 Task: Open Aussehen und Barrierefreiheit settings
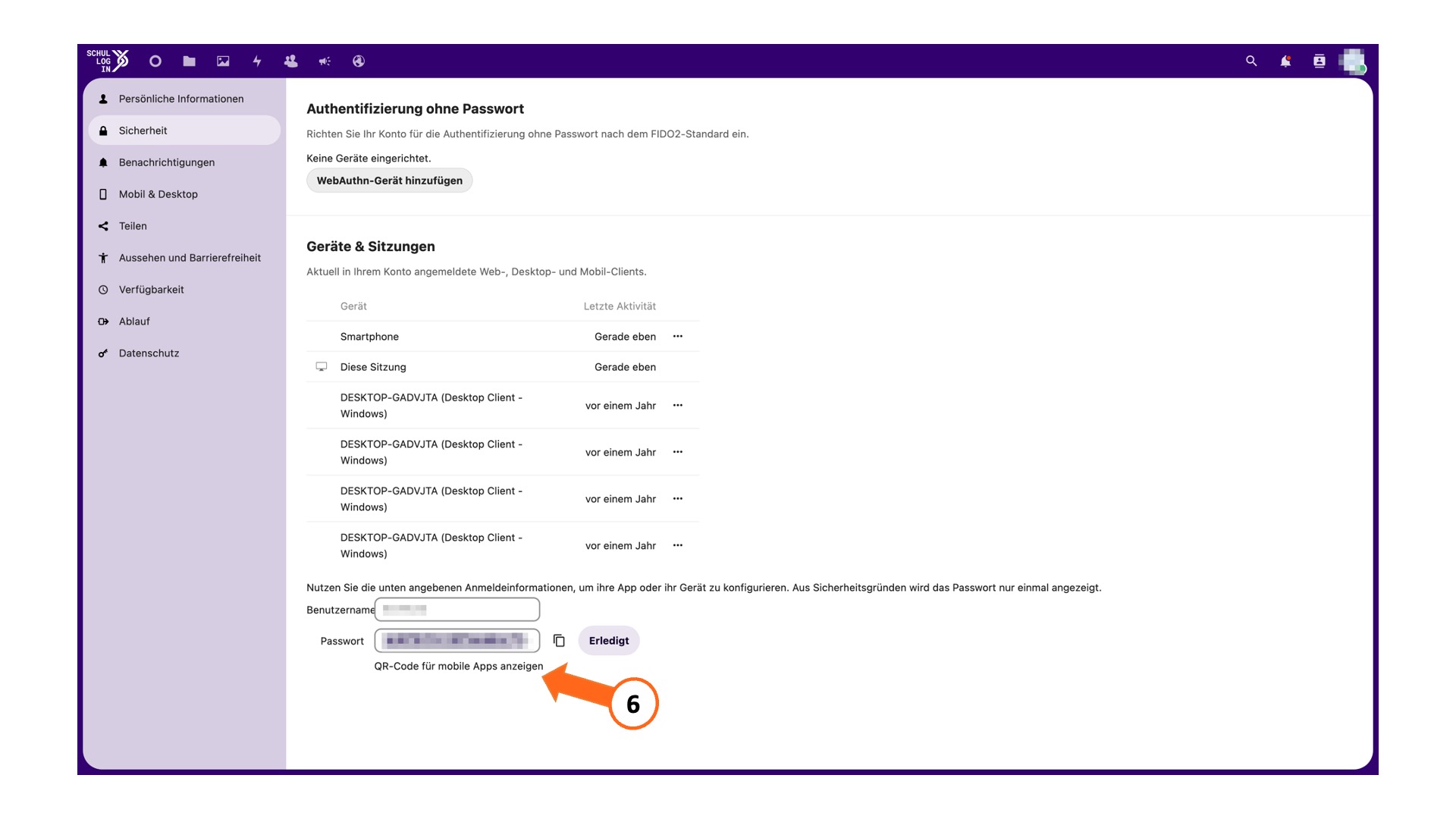[x=184, y=258]
